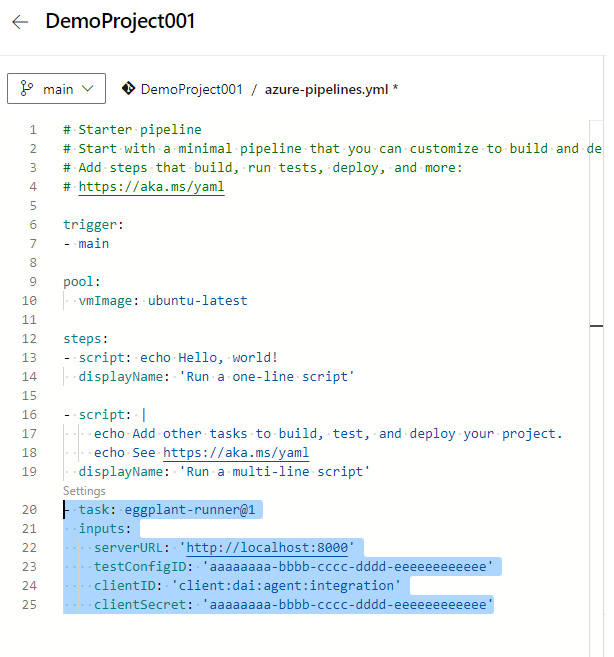
Task: Click 'Run a multi-line script' display name
Action: [275, 471]
